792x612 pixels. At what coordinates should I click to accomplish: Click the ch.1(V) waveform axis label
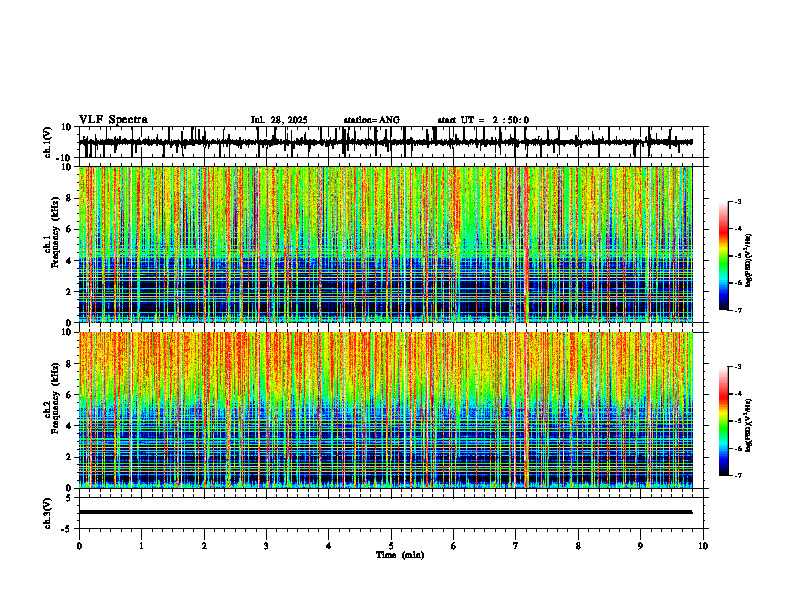tap(48, 142)
